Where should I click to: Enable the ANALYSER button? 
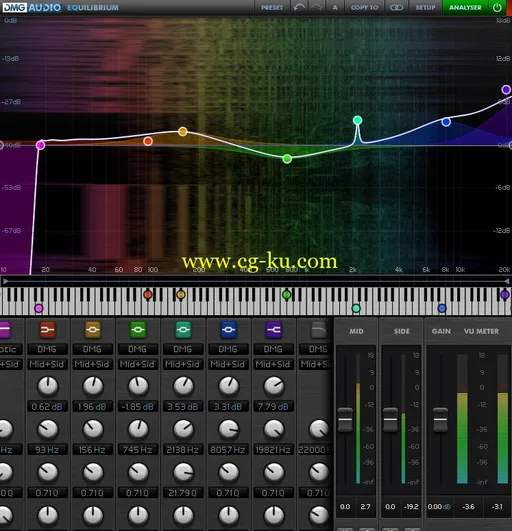pyautogui.click(x=465, y=7)
